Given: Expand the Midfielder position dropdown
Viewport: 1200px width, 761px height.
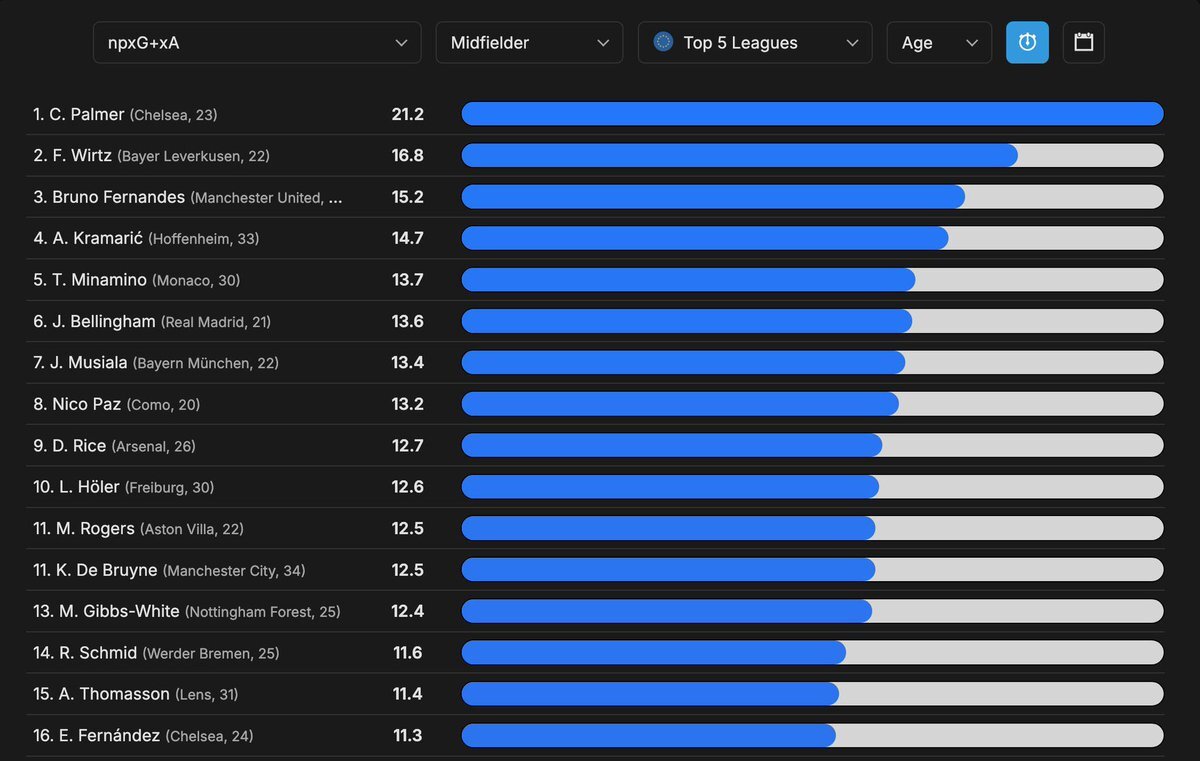Looking at the screenshot, I should coord(529,43).
